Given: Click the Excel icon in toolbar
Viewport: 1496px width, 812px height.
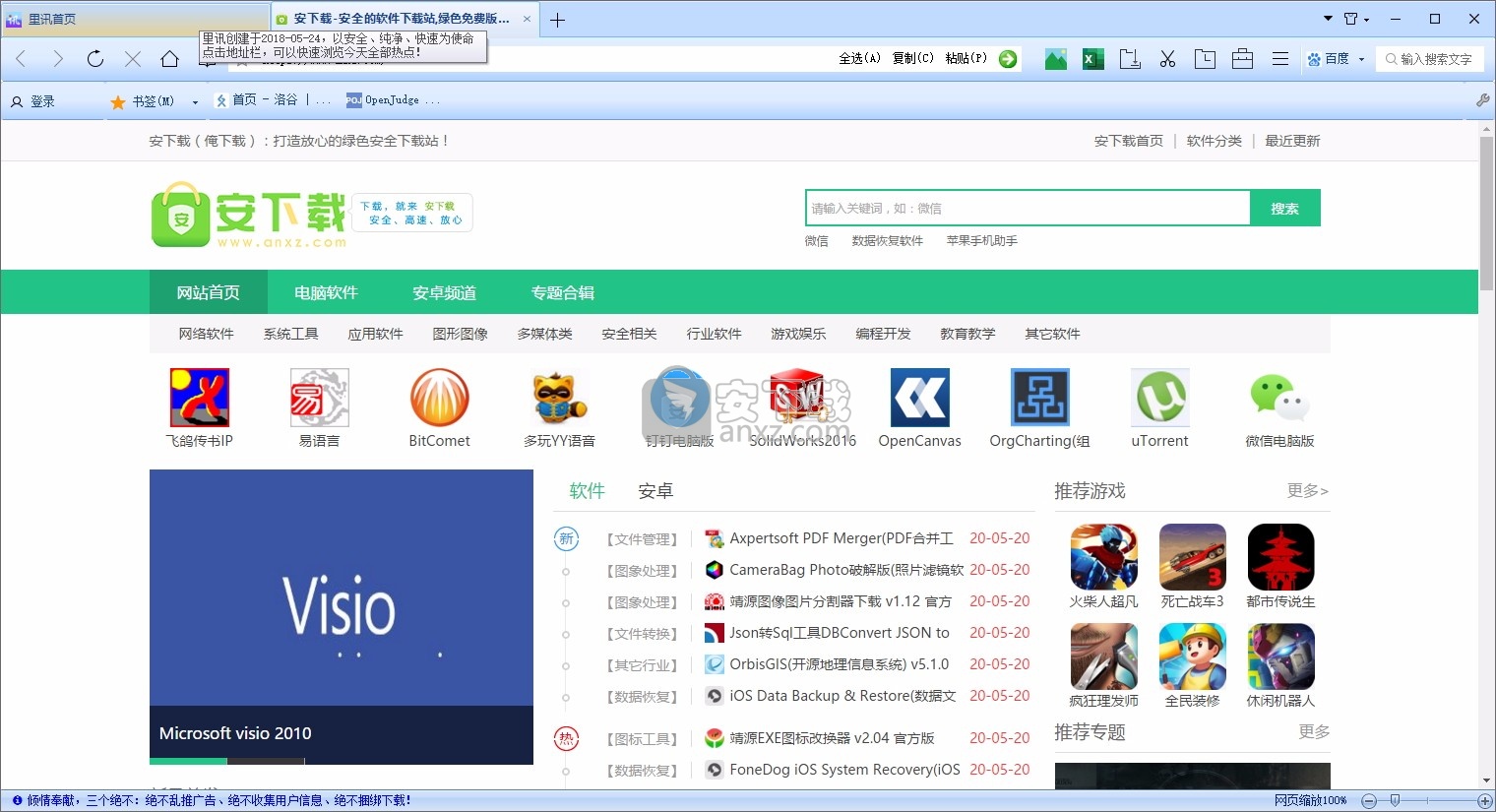Looking at the screenshot, I should [1092, 59].
